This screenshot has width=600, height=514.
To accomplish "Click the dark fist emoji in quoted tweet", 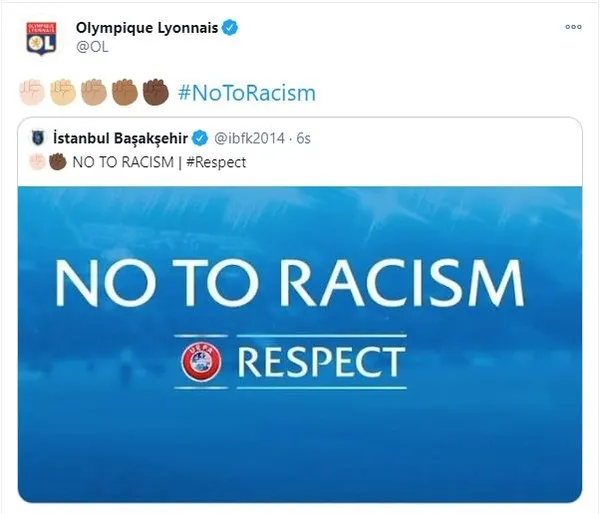I will point(58,162).
